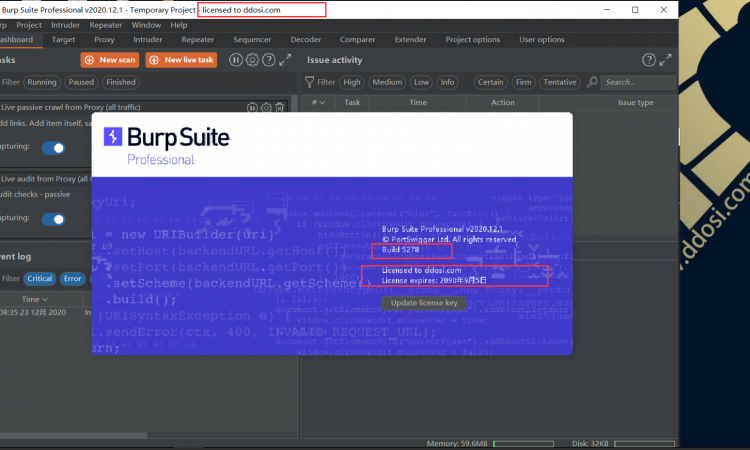Click the Issue activity filter funnel icon
The width and height of the screenshot is (750, 450).
pos(309,82)
